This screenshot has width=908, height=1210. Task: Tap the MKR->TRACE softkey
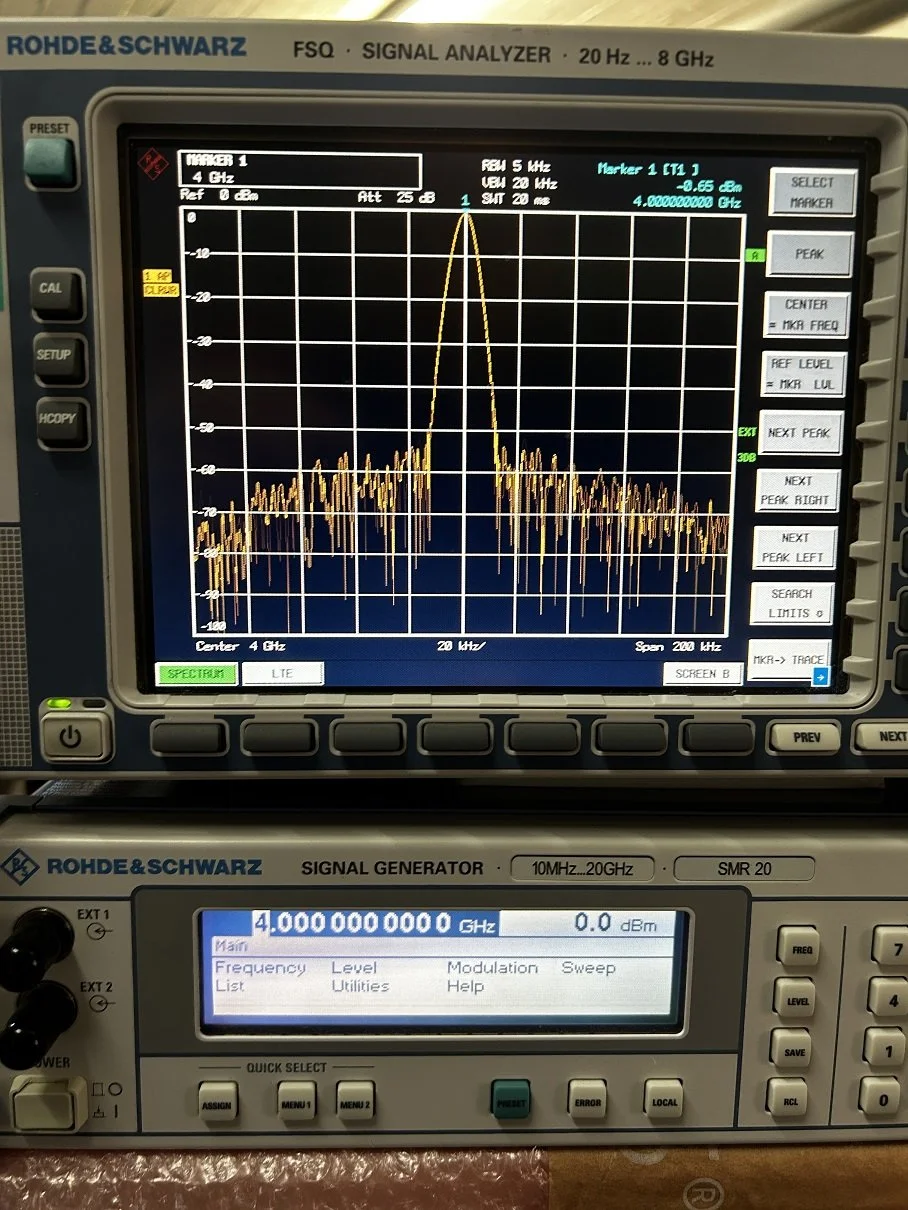tap(789, 661)
